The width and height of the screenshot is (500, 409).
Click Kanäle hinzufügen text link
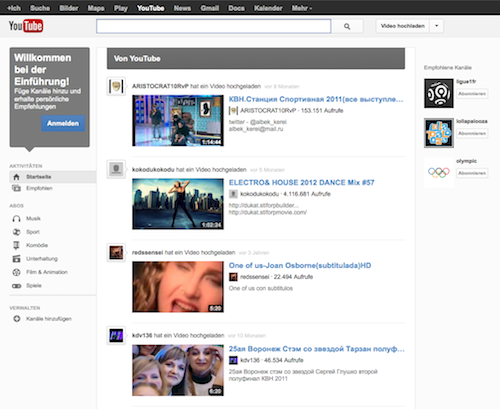(x=49, y=319)
